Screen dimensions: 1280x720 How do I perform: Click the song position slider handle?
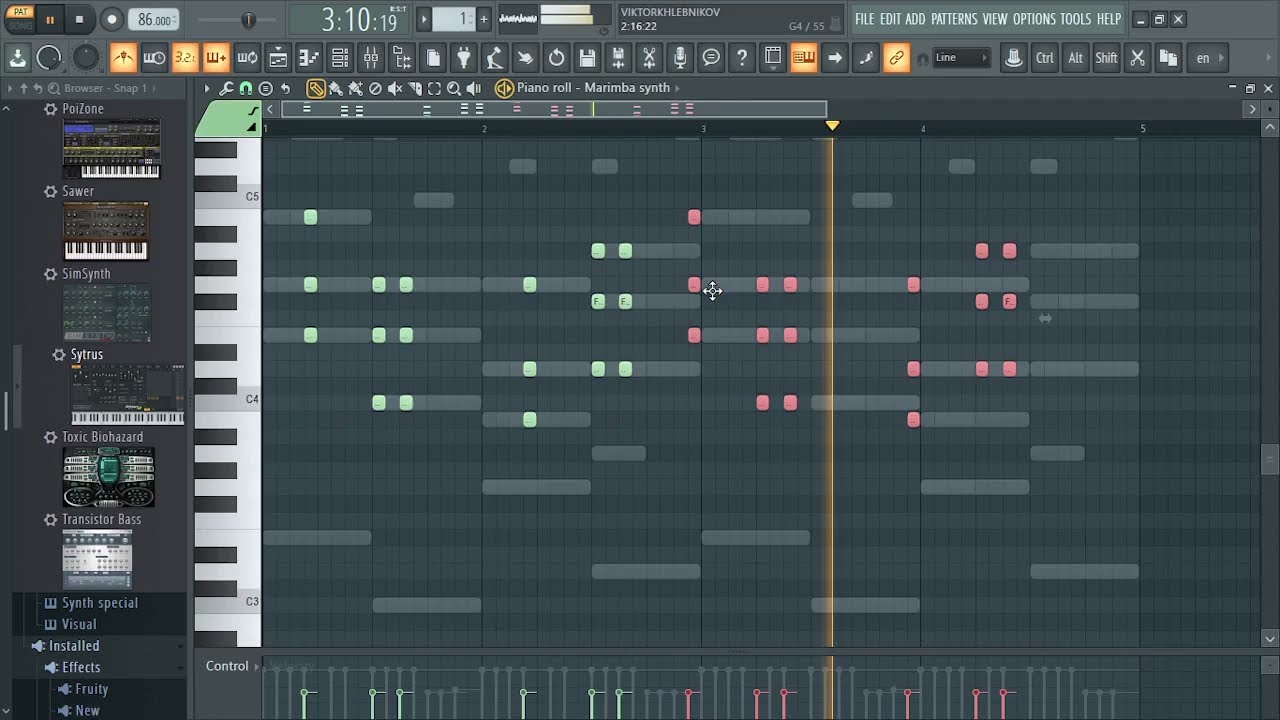248,20
